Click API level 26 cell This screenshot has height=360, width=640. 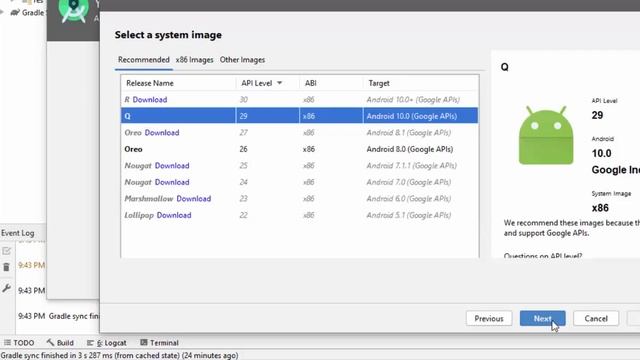(243, 149)
